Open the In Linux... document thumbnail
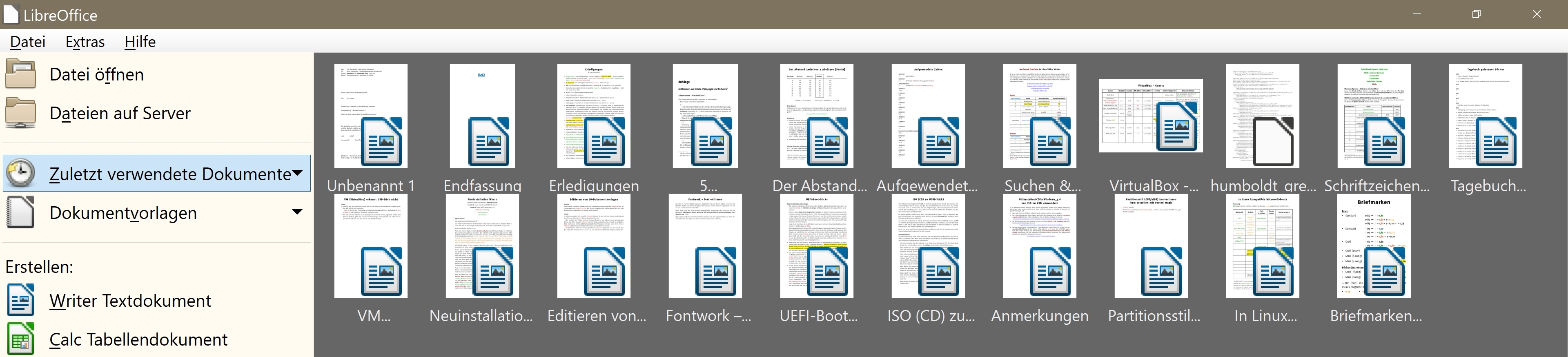 (x=1263, y=246)
